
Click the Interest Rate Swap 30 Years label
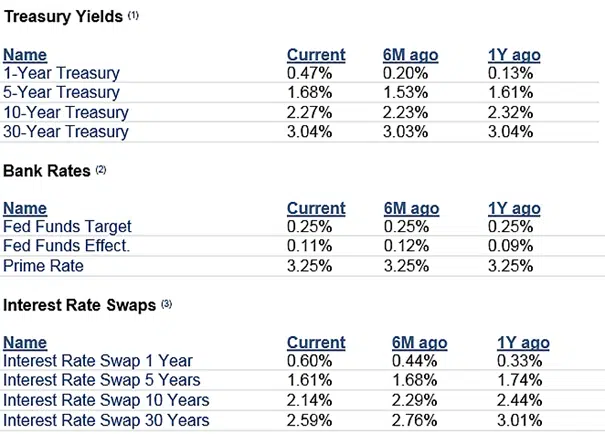click(x=106, y=420)
